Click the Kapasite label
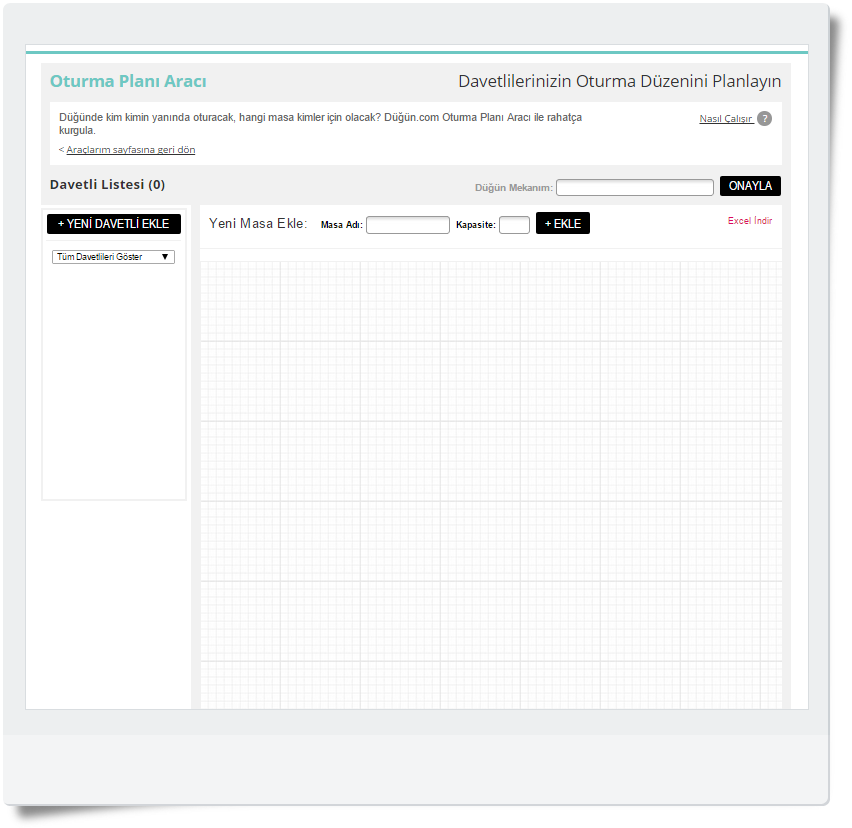Image resolution: width=852 pixels, height=828 pixels. pos(475,225)
